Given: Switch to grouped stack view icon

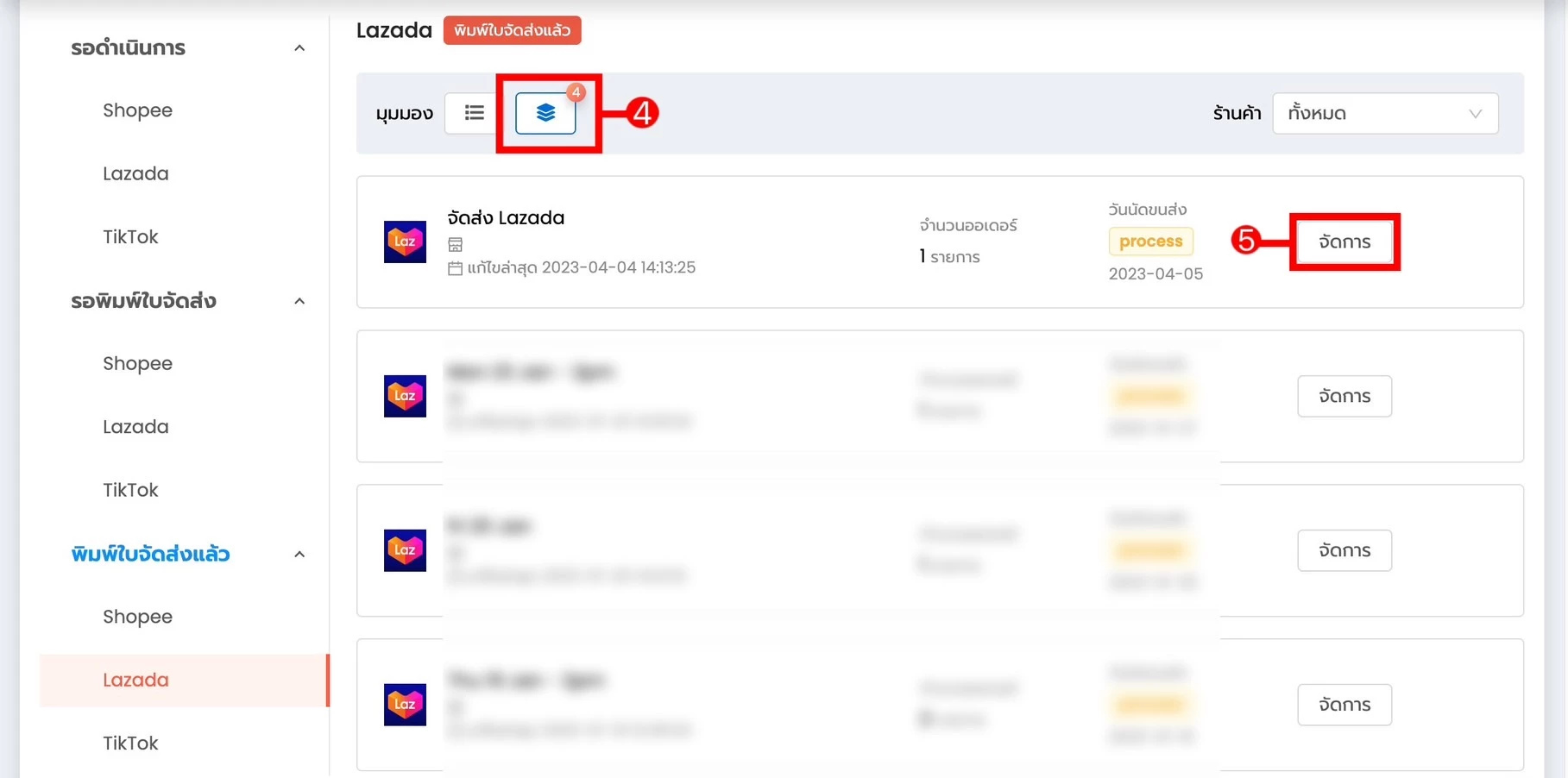Looking at the screenshot, I should 545,113.
